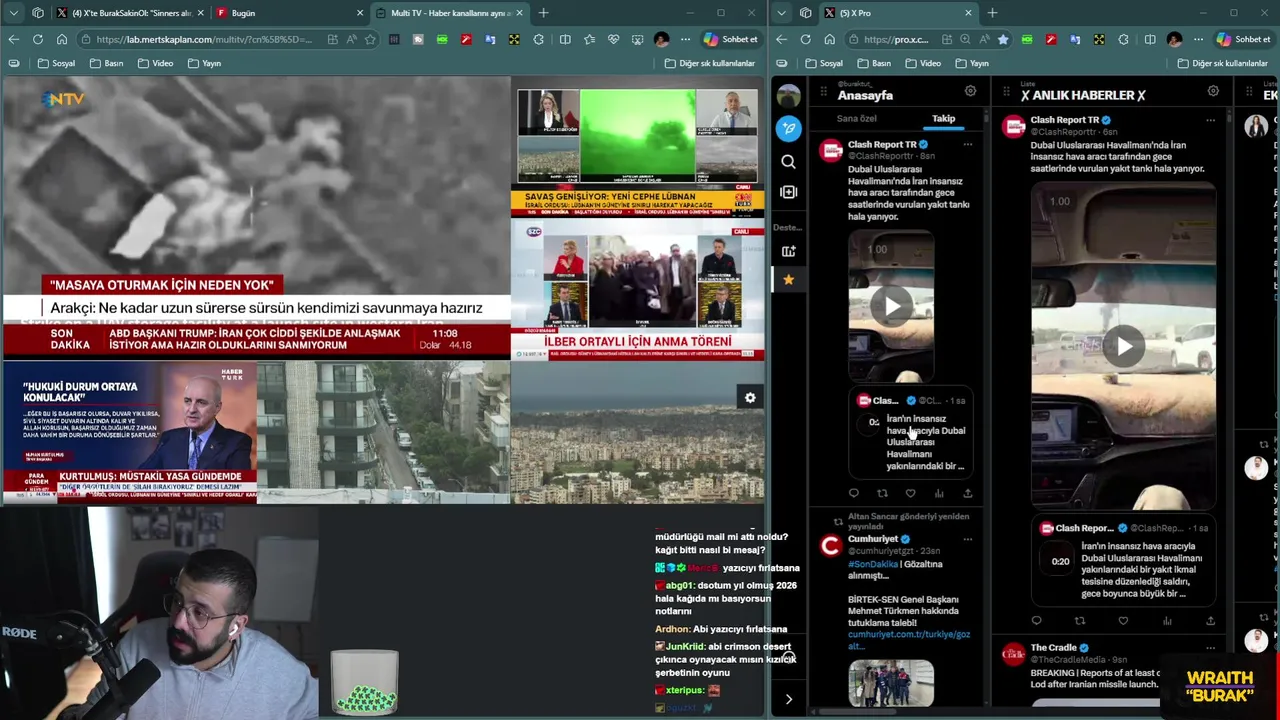
Task: Open the Basın bookmarks folder in left browser
Action: tap(106, 63)
